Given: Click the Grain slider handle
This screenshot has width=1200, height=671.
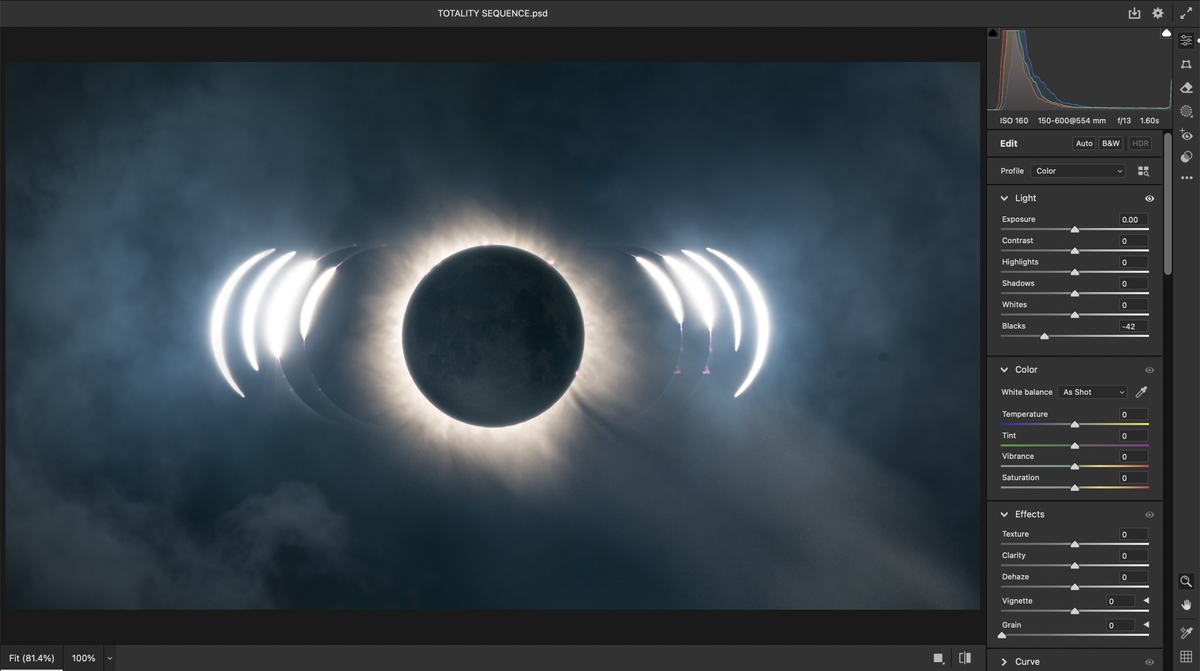Looking at the screenshot, I should coord(1002,635).
